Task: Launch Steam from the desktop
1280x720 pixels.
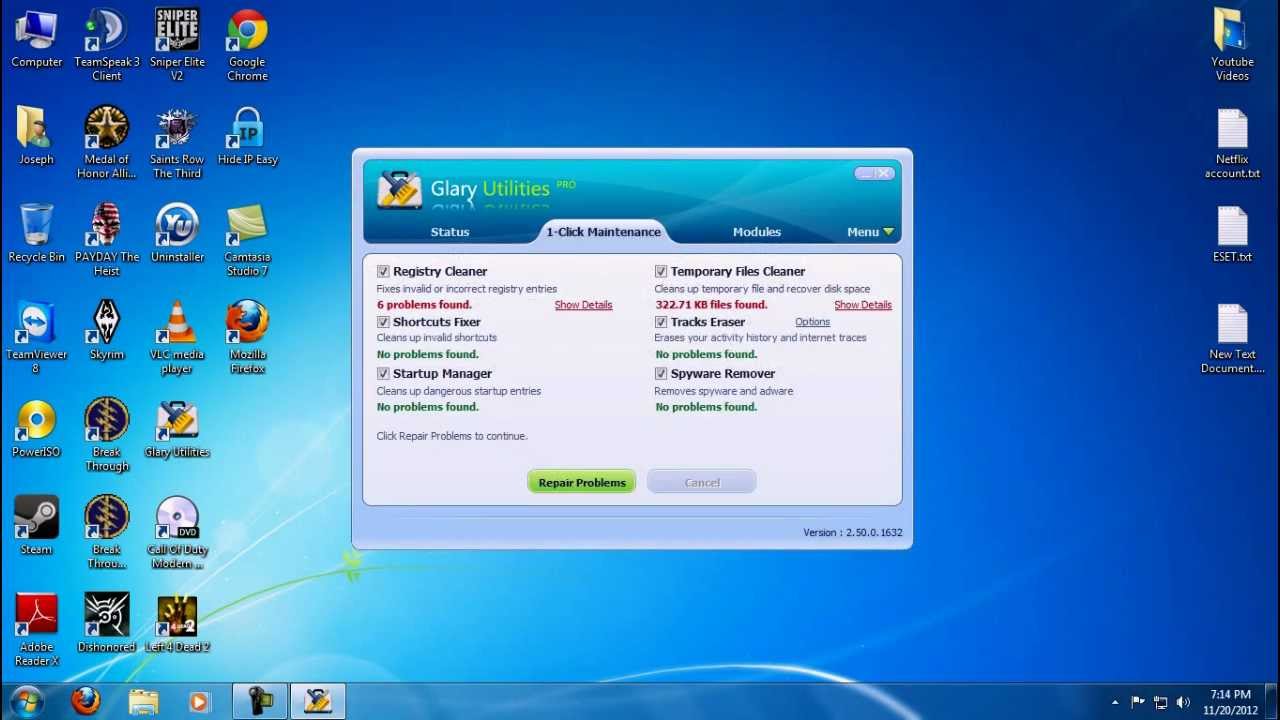Action: (x=36, y=526)
